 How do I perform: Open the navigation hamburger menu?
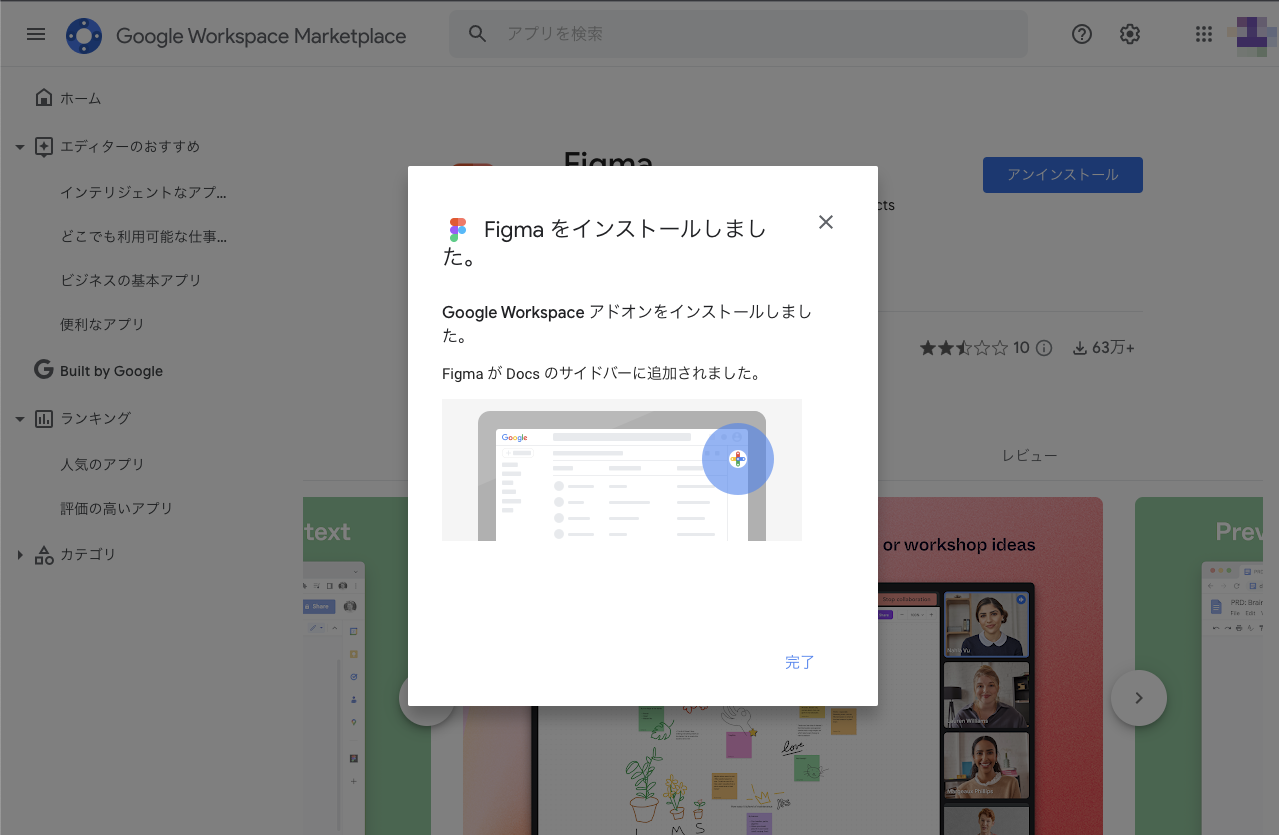pos(36,33)
